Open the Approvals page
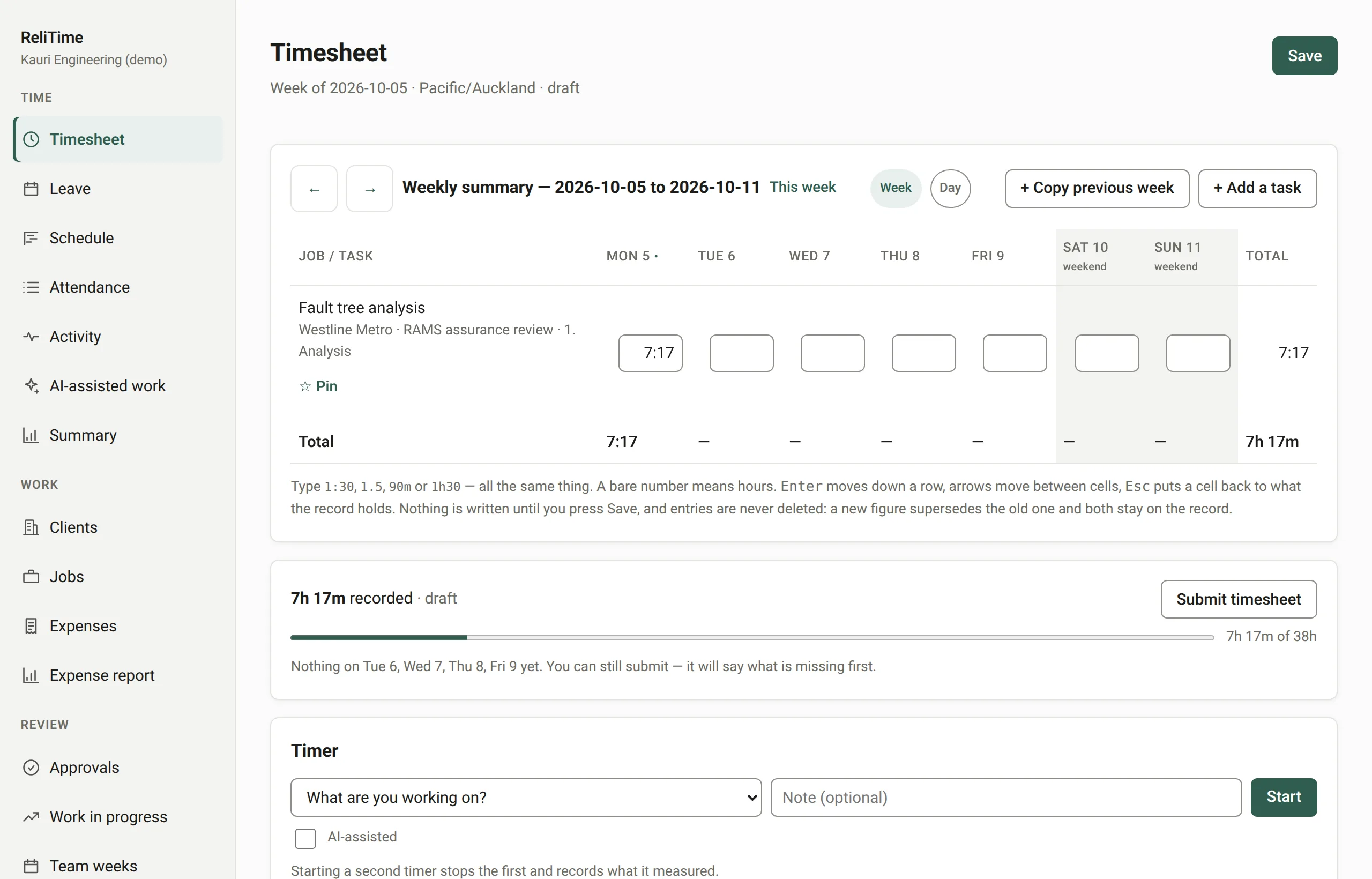This screenshot has height=879, width=1372. point(118,768)
